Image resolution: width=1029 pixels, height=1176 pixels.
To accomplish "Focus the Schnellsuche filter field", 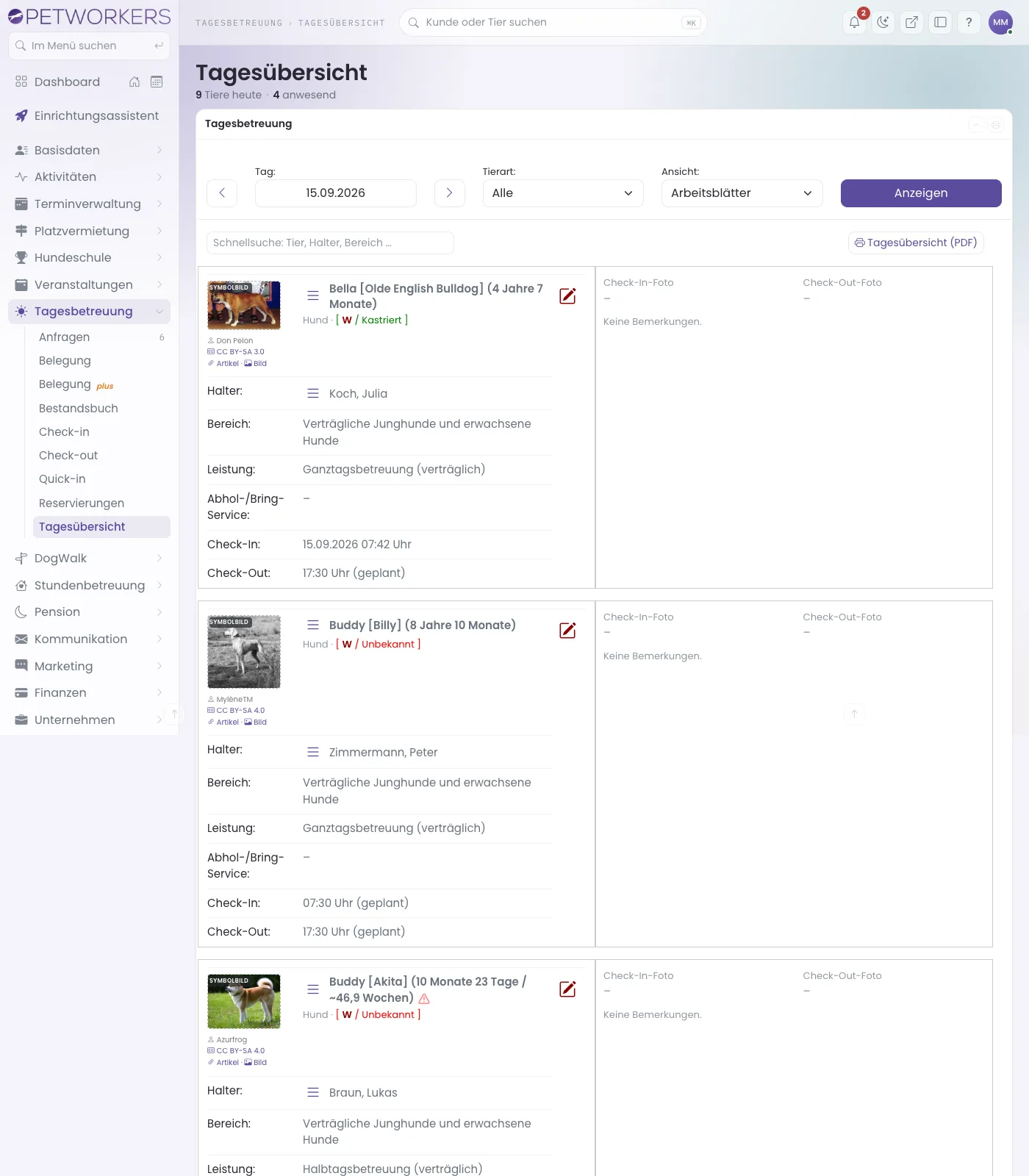I will [330, 243].
